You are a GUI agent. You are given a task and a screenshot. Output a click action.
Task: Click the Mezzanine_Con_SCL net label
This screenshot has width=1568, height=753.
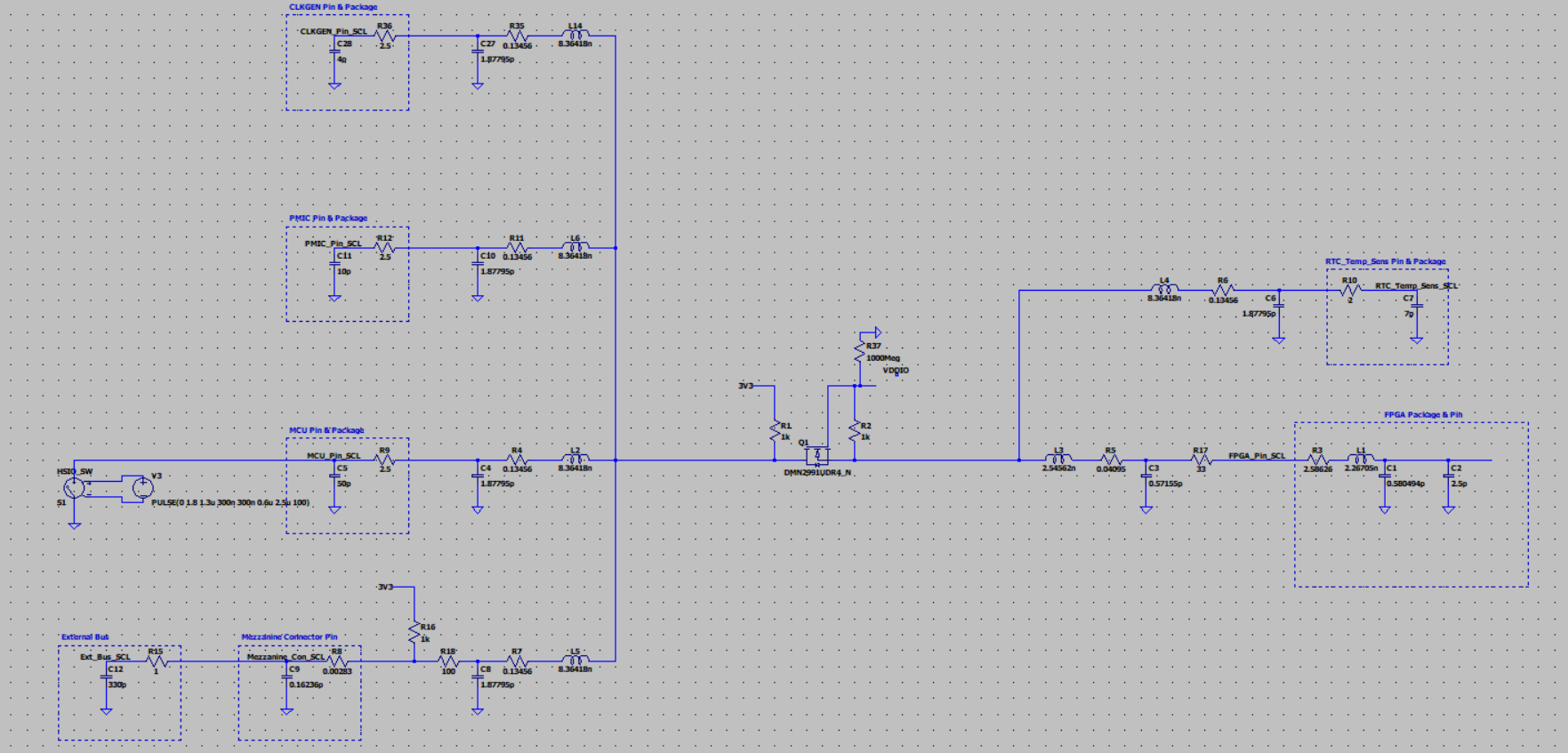click(x=286, y=657)
